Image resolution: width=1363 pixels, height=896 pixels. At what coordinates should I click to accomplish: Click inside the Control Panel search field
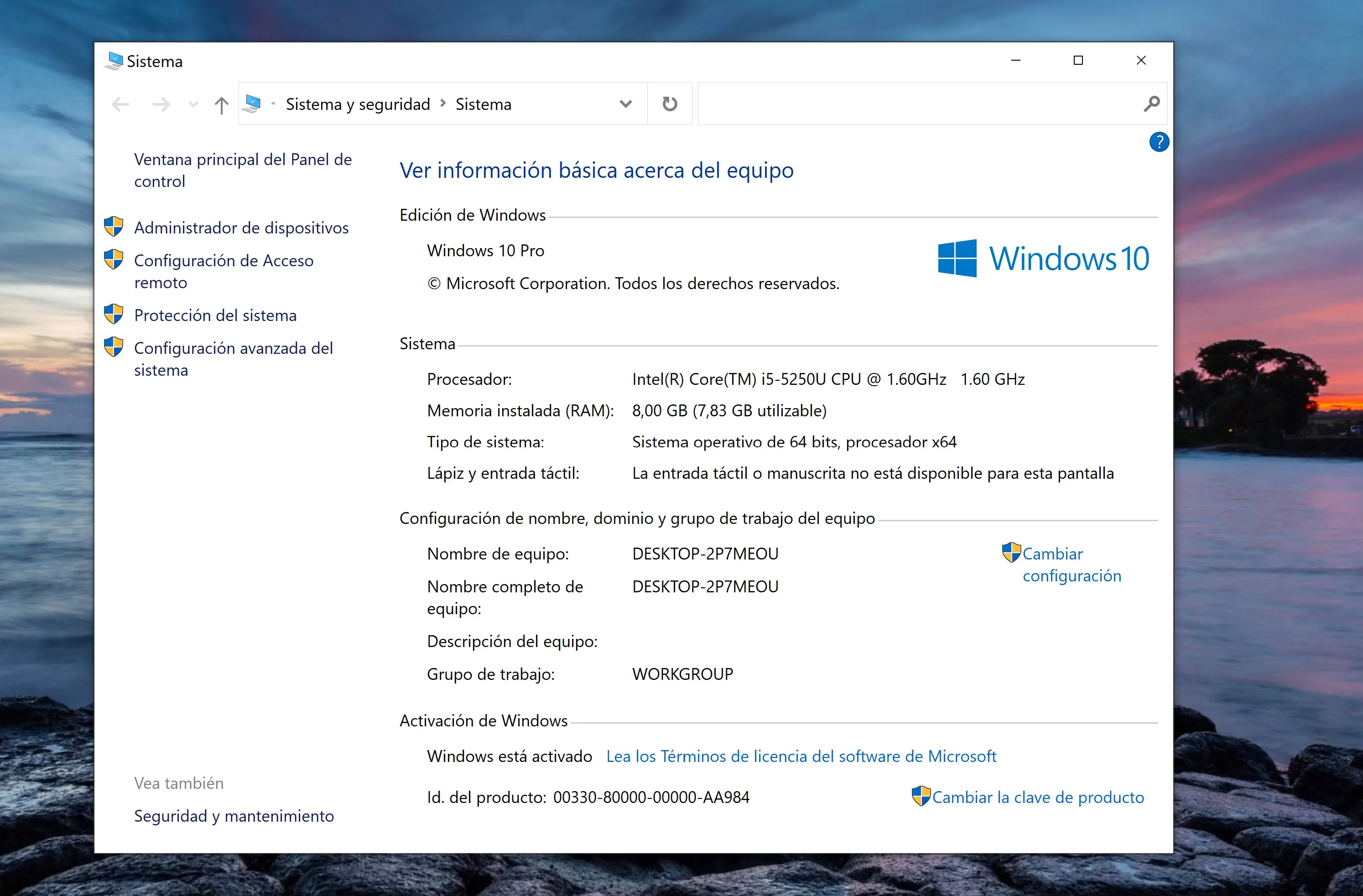coord(916,104)
